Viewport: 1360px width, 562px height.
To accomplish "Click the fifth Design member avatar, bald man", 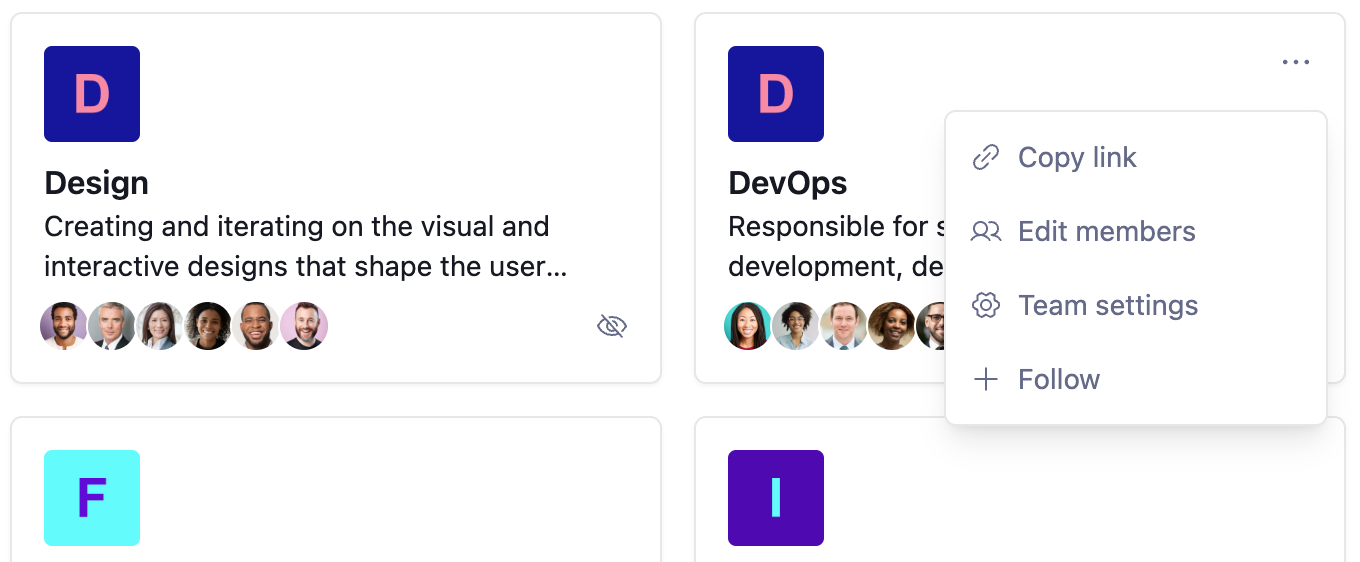I will [x=256, y=326].
